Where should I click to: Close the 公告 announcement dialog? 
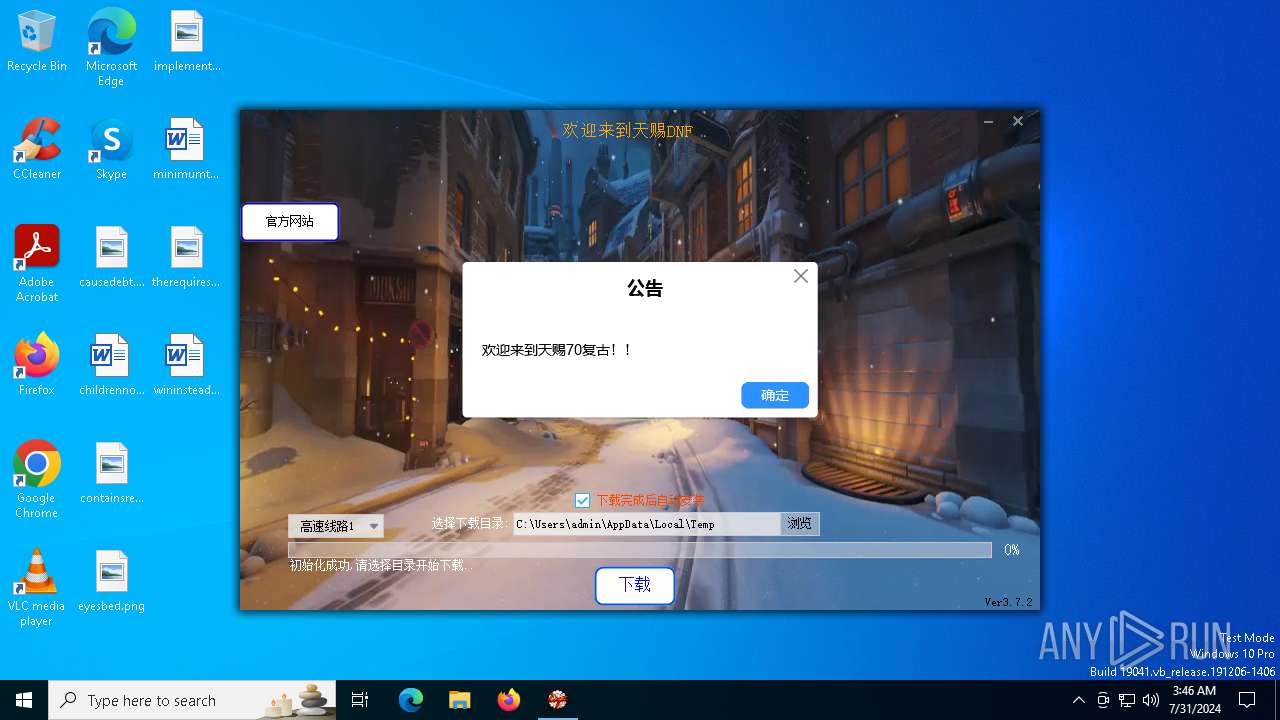coord(801,277)
